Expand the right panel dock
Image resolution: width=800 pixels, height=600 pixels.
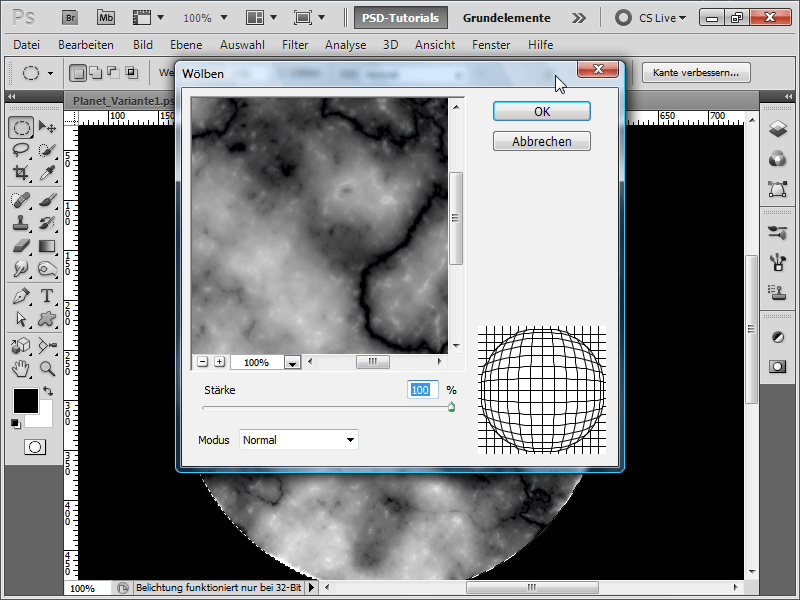789,96
